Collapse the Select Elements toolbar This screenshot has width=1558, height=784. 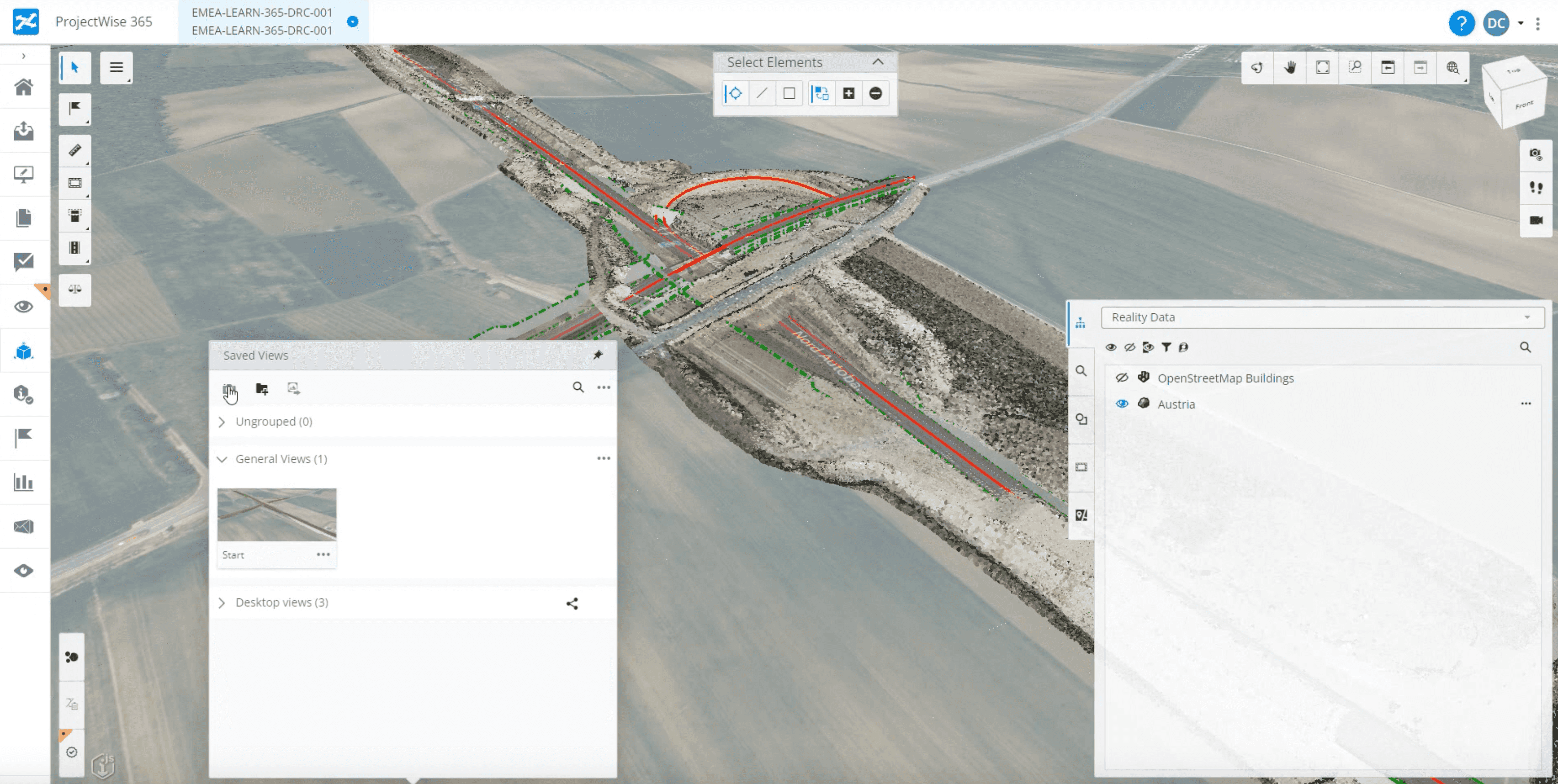[878, 62]
